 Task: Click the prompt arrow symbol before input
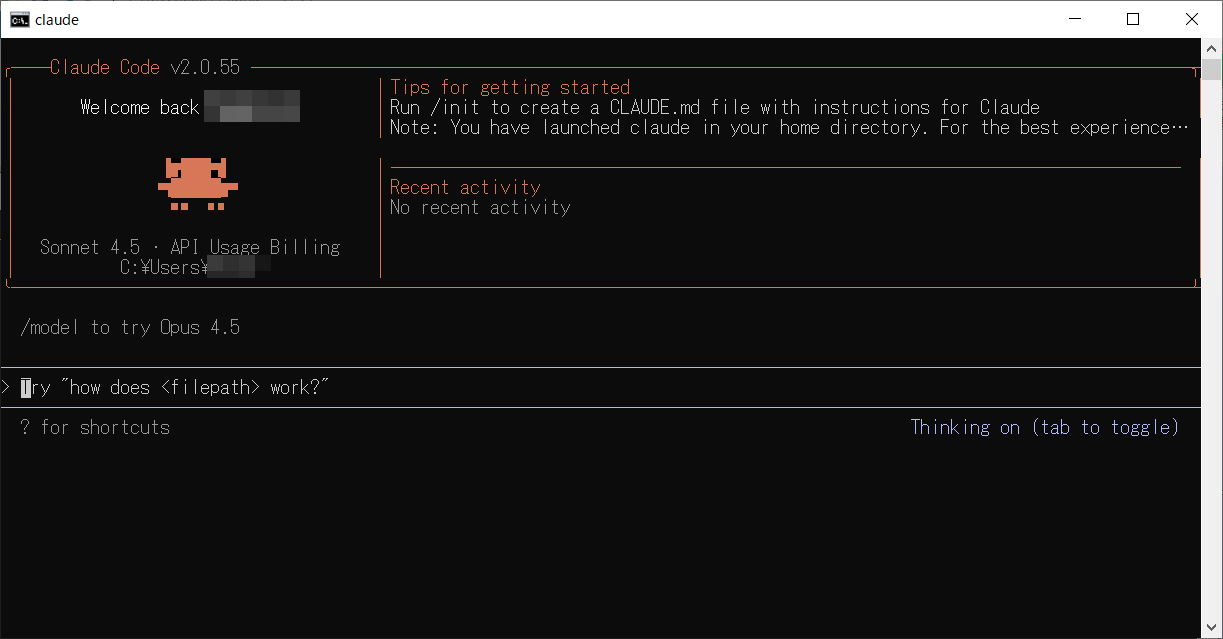click(6, 387)
